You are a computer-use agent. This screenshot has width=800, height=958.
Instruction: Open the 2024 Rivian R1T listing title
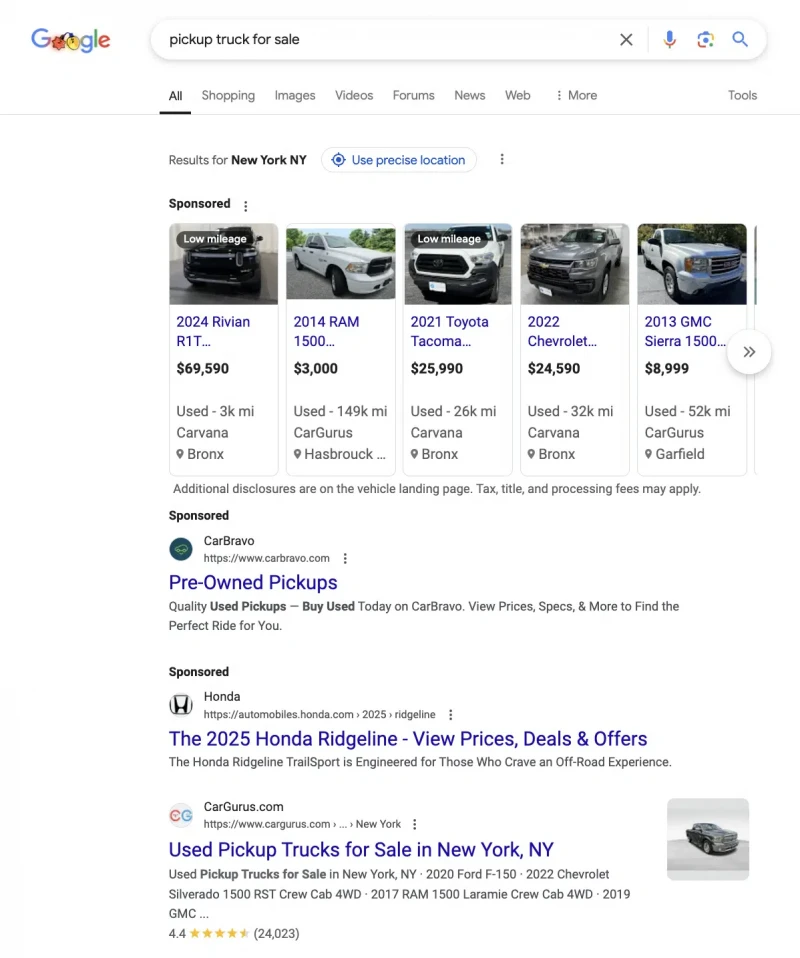click(x=213, y=331)
